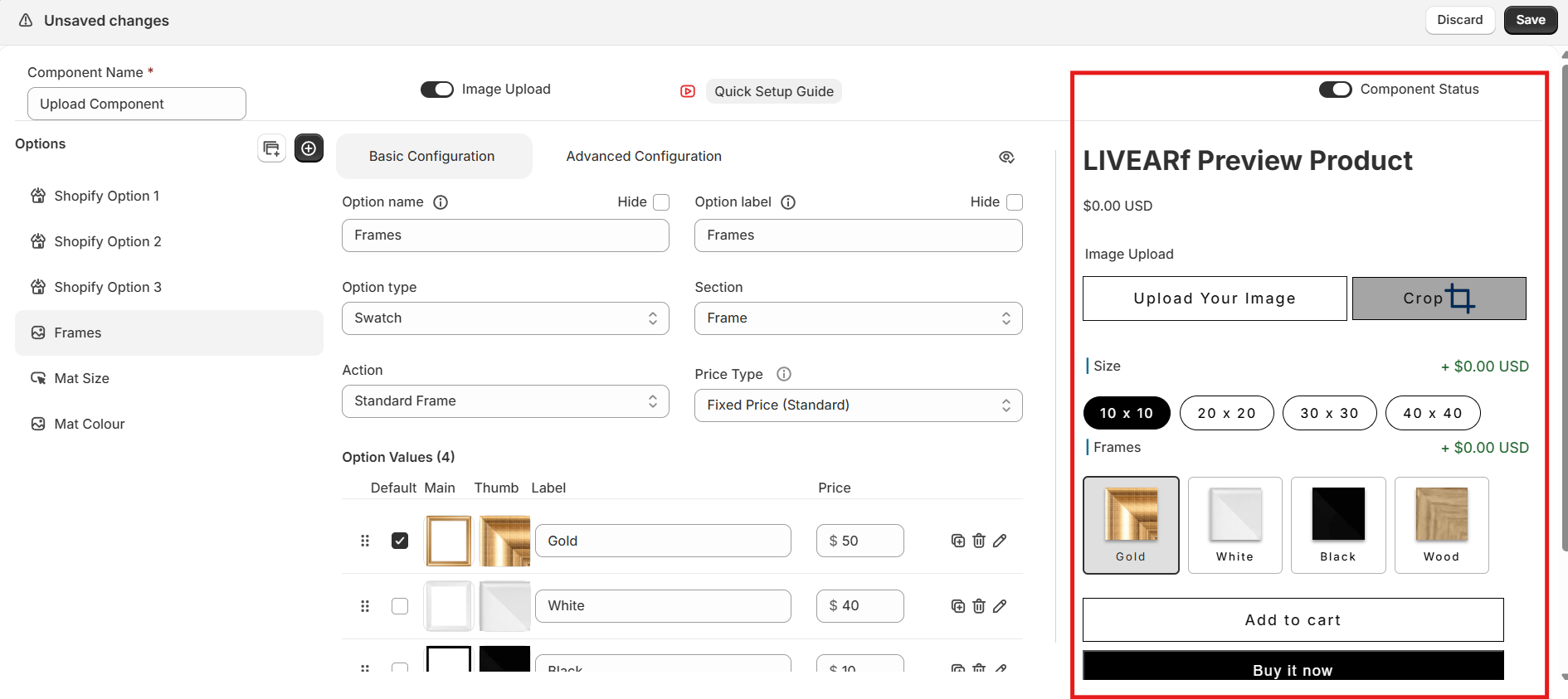Click the Option label info icon
Viewport: 1568px width, 699px height.
788,202
